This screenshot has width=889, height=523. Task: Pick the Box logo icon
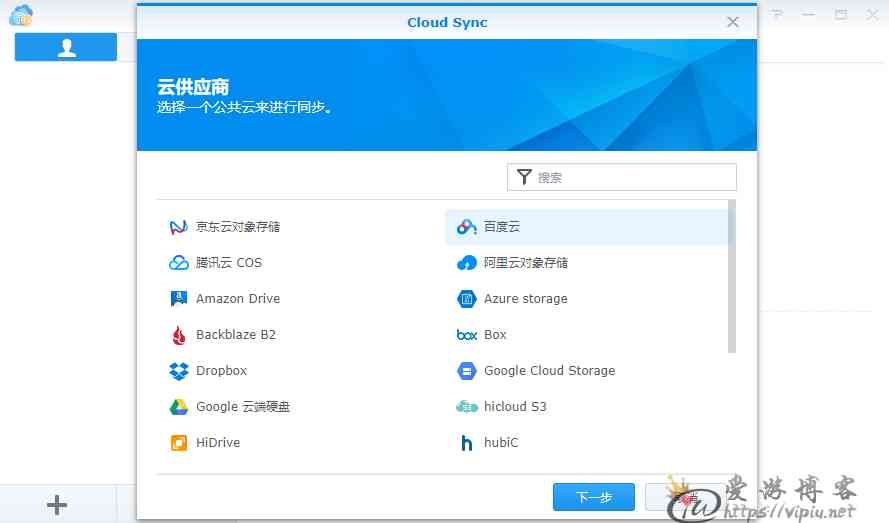[x=467, y=335]
